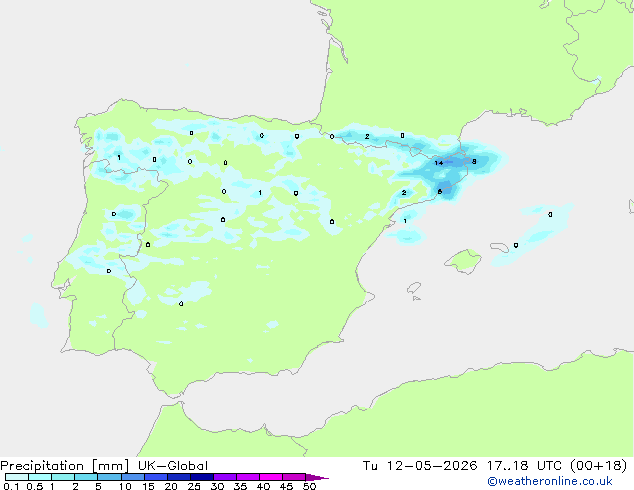Click the legend scale label '0.5'
This screenshot has height=490, width=634.
(35, 486)
